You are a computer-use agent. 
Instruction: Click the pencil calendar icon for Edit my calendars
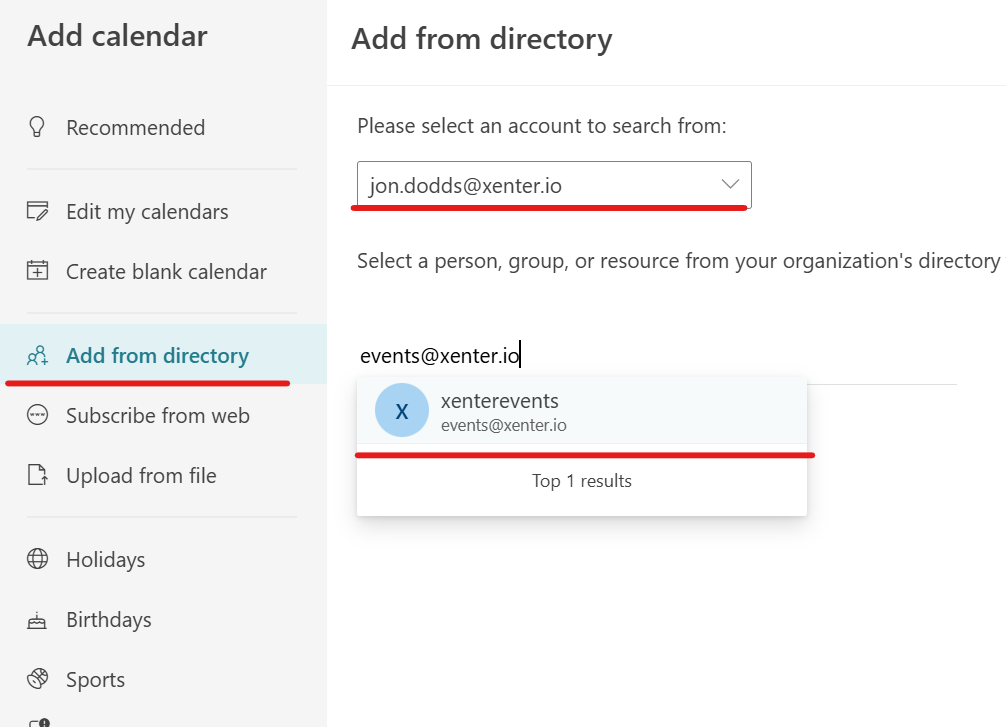(37, 211)
